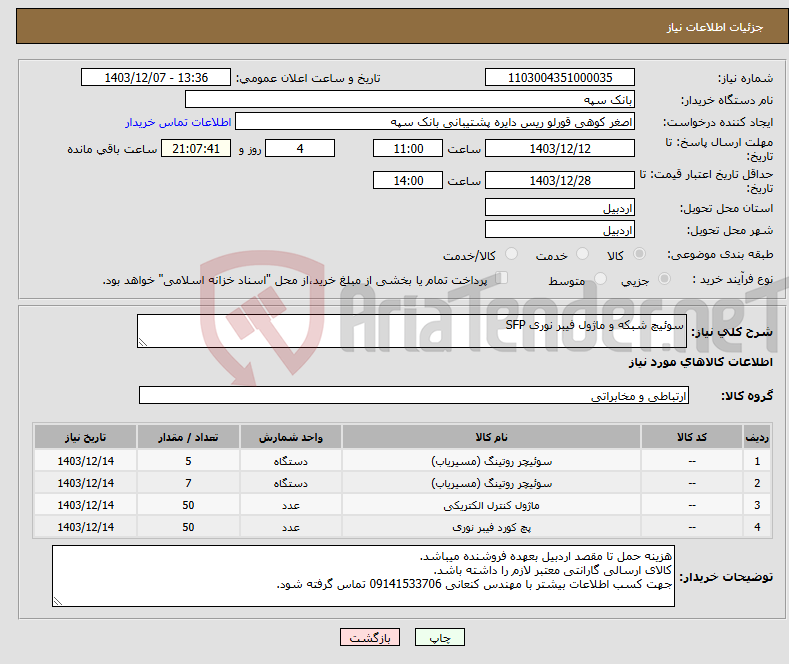Click the buyer name field بانک سپه

pyautogui.click(x=410, y=100)
